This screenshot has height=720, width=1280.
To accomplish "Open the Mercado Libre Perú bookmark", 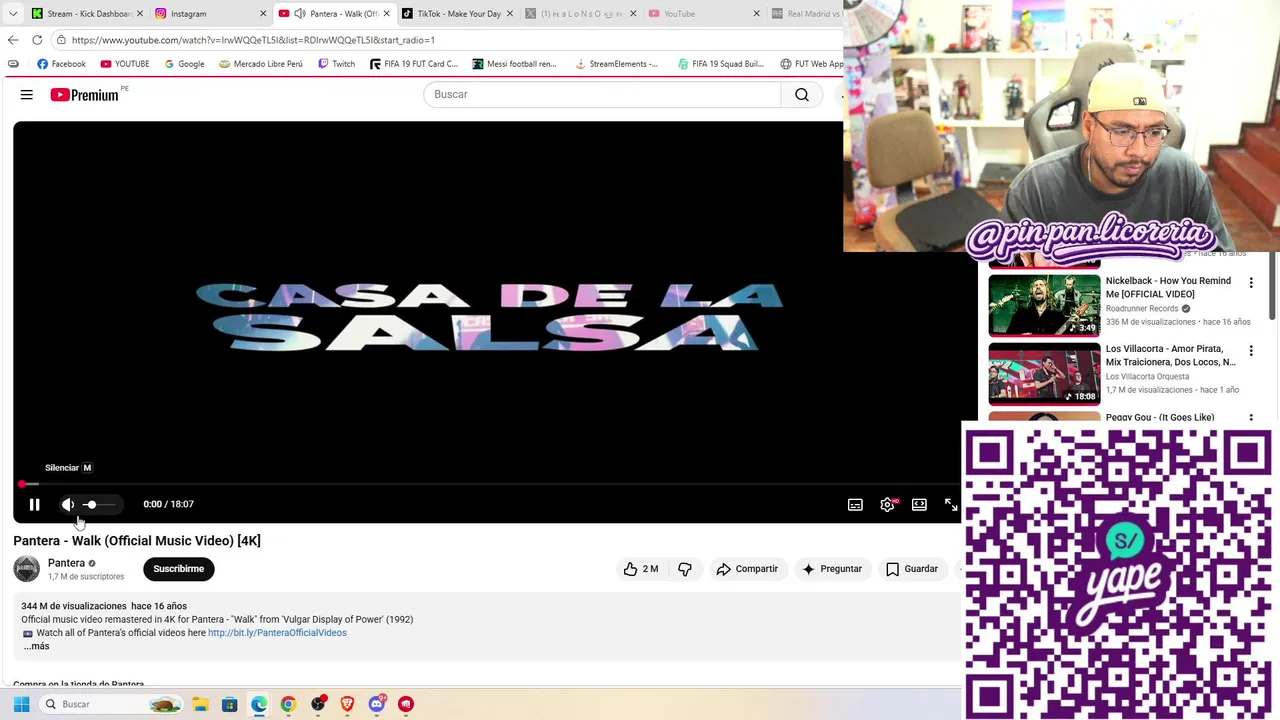I will 260,64.
